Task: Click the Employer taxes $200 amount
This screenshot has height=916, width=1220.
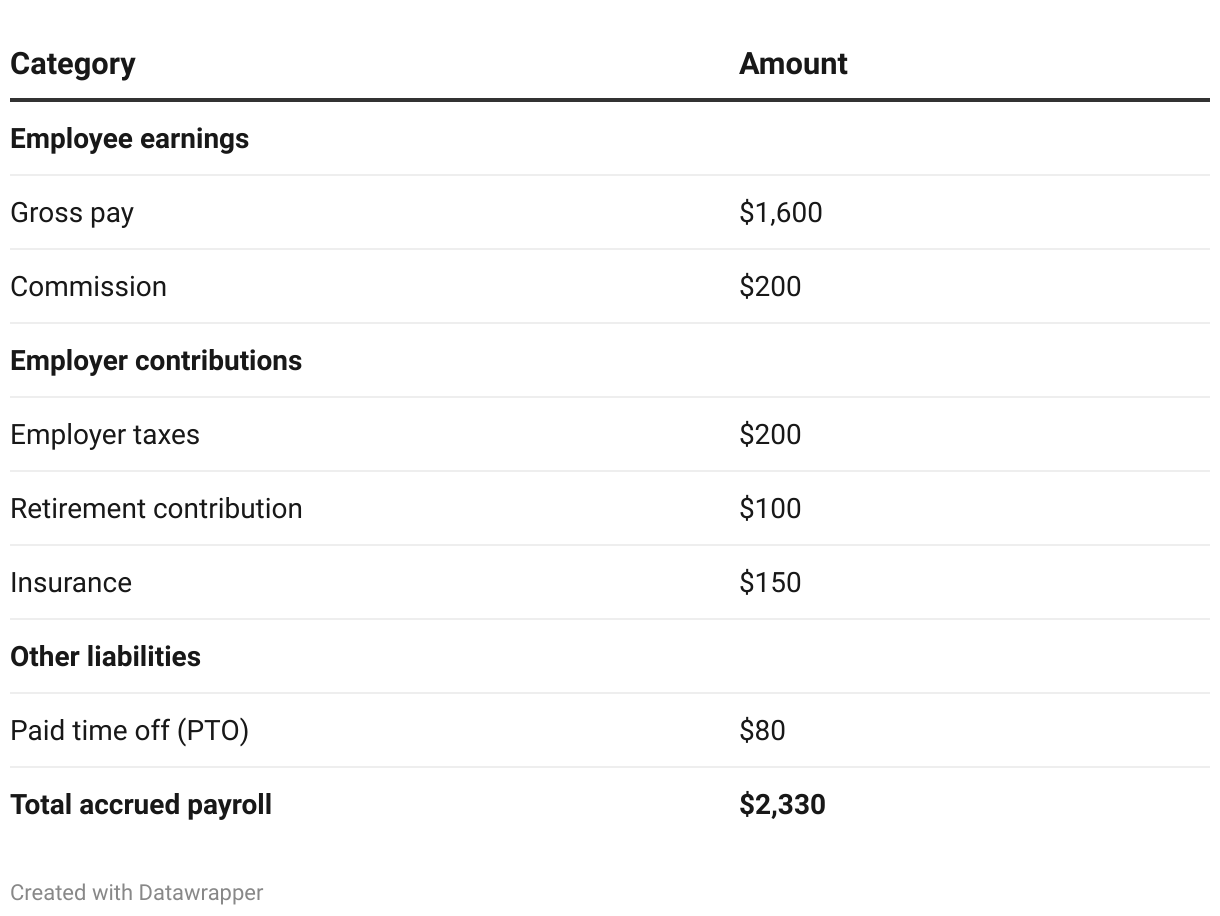Action: 770,435
